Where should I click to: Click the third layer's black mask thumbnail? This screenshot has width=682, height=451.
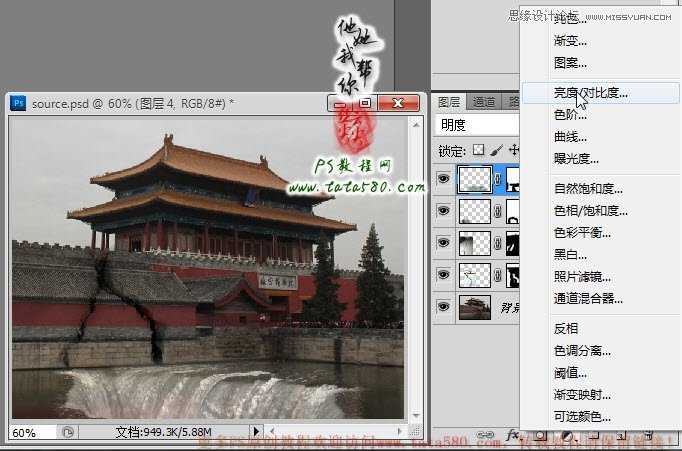[513, 243]
